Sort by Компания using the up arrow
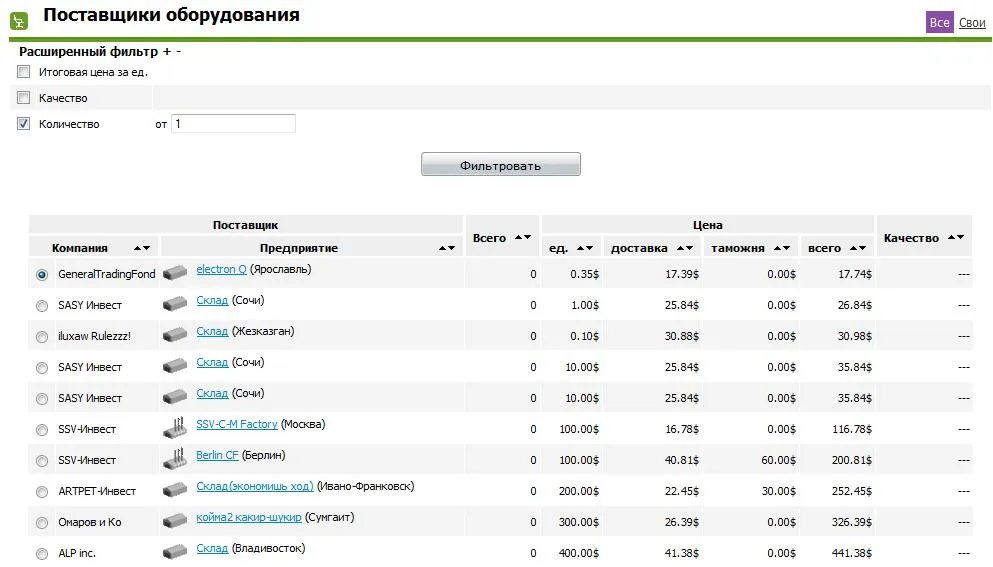993x567 pixels. tap(138, 248)
